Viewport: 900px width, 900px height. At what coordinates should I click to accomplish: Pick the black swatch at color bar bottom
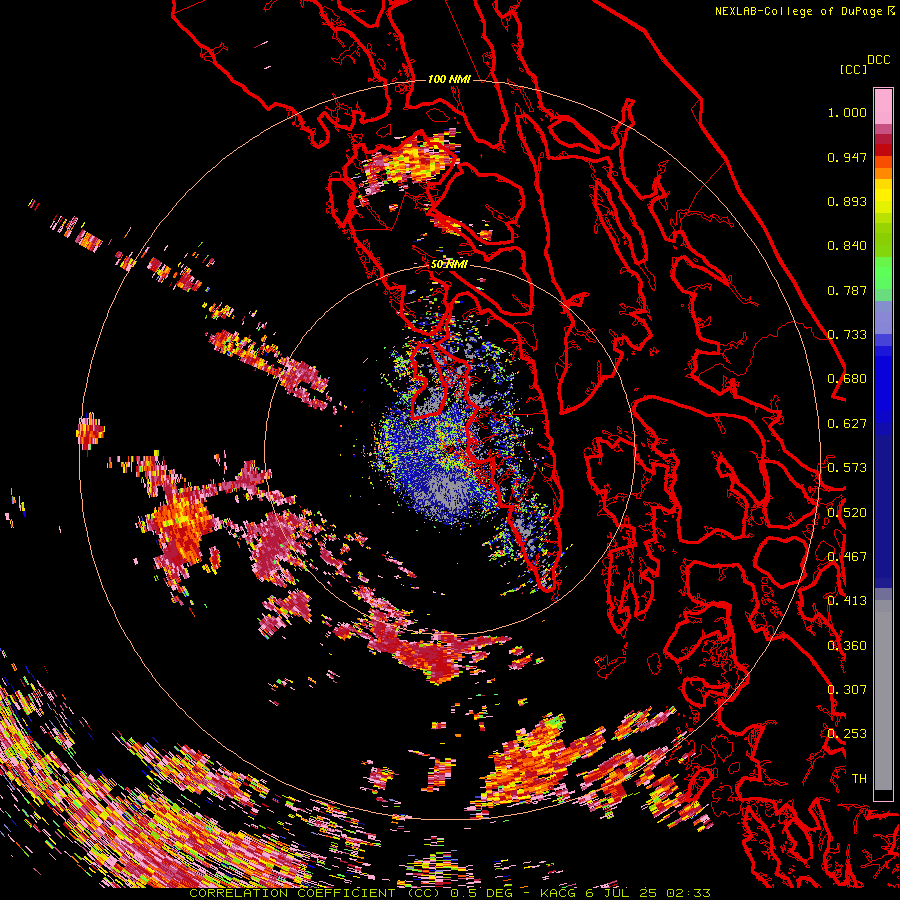[883, 794]
